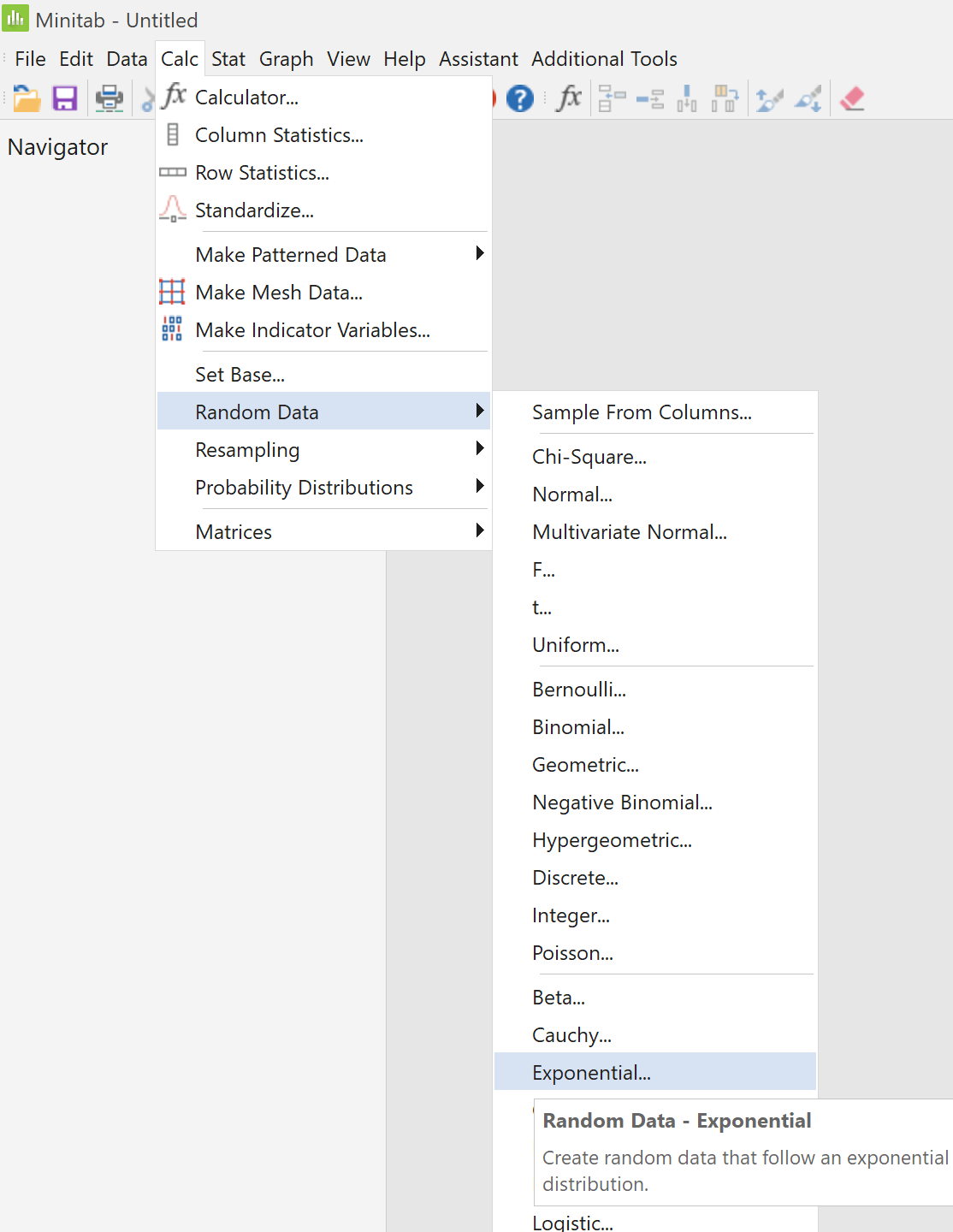Click the Print icon in toolbar
Screen dimensions: 953x1232
(110, 99)
